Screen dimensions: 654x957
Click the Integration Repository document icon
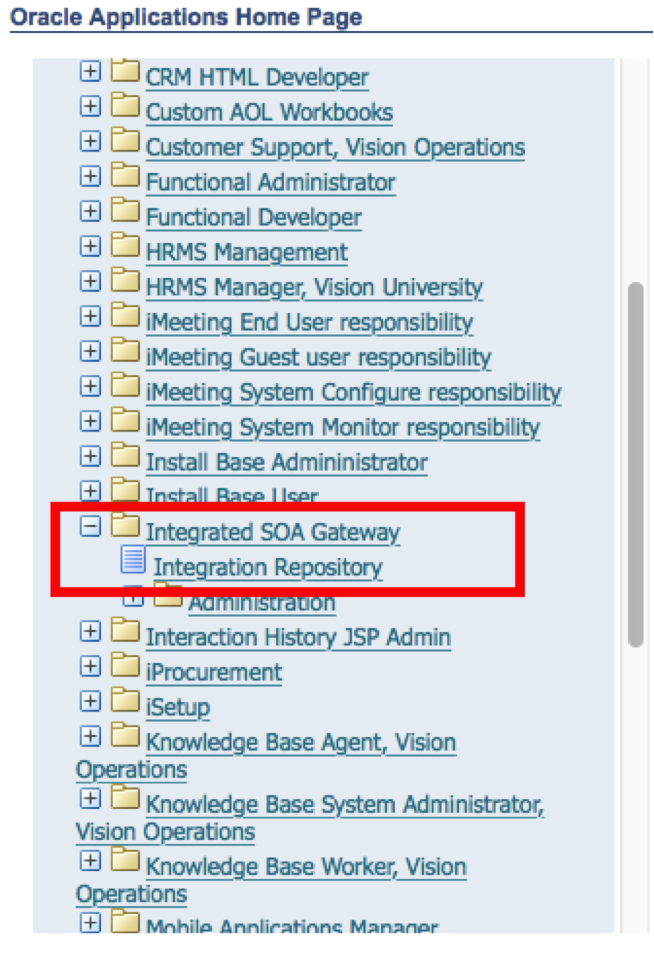pyautogui.click(x=132, y=560)
